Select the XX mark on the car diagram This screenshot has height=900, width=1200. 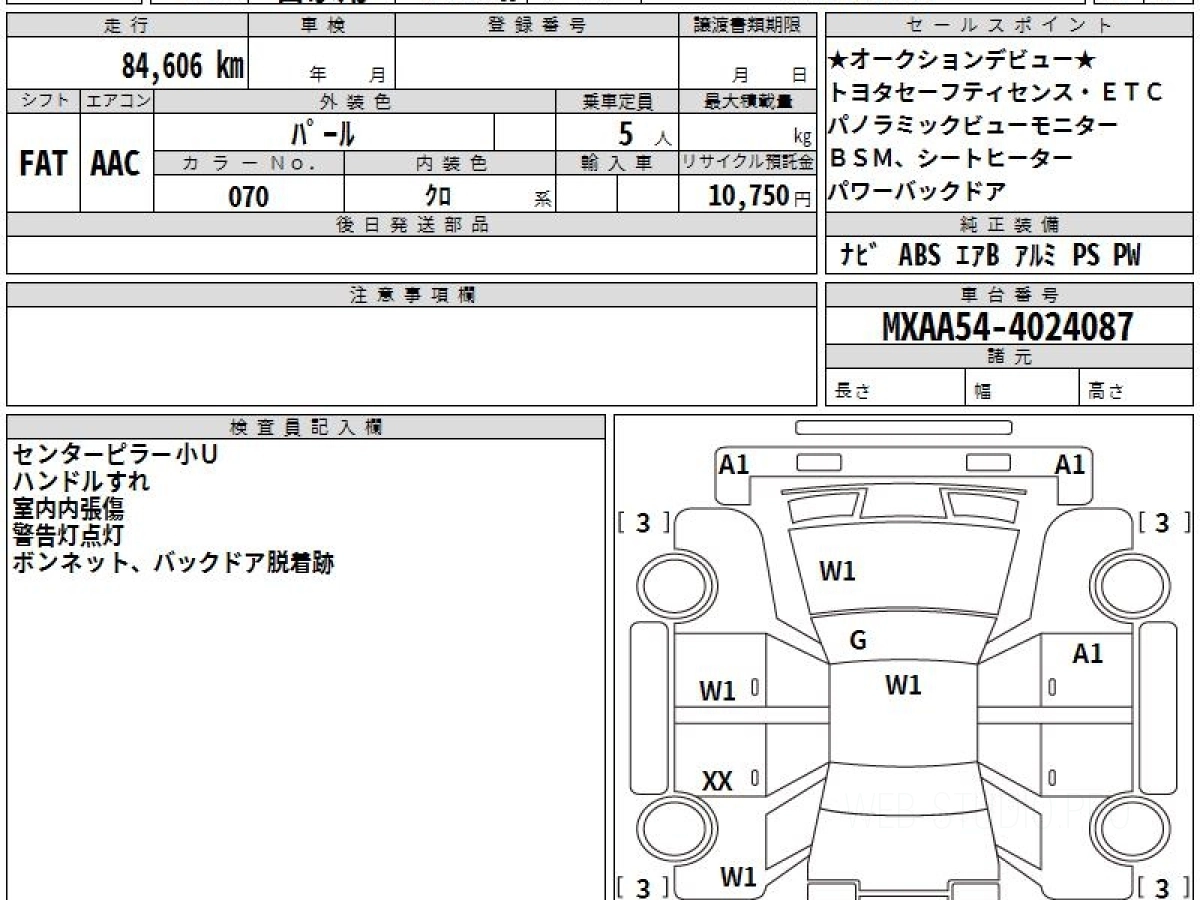pyautogui.click(x=717, y=782)
